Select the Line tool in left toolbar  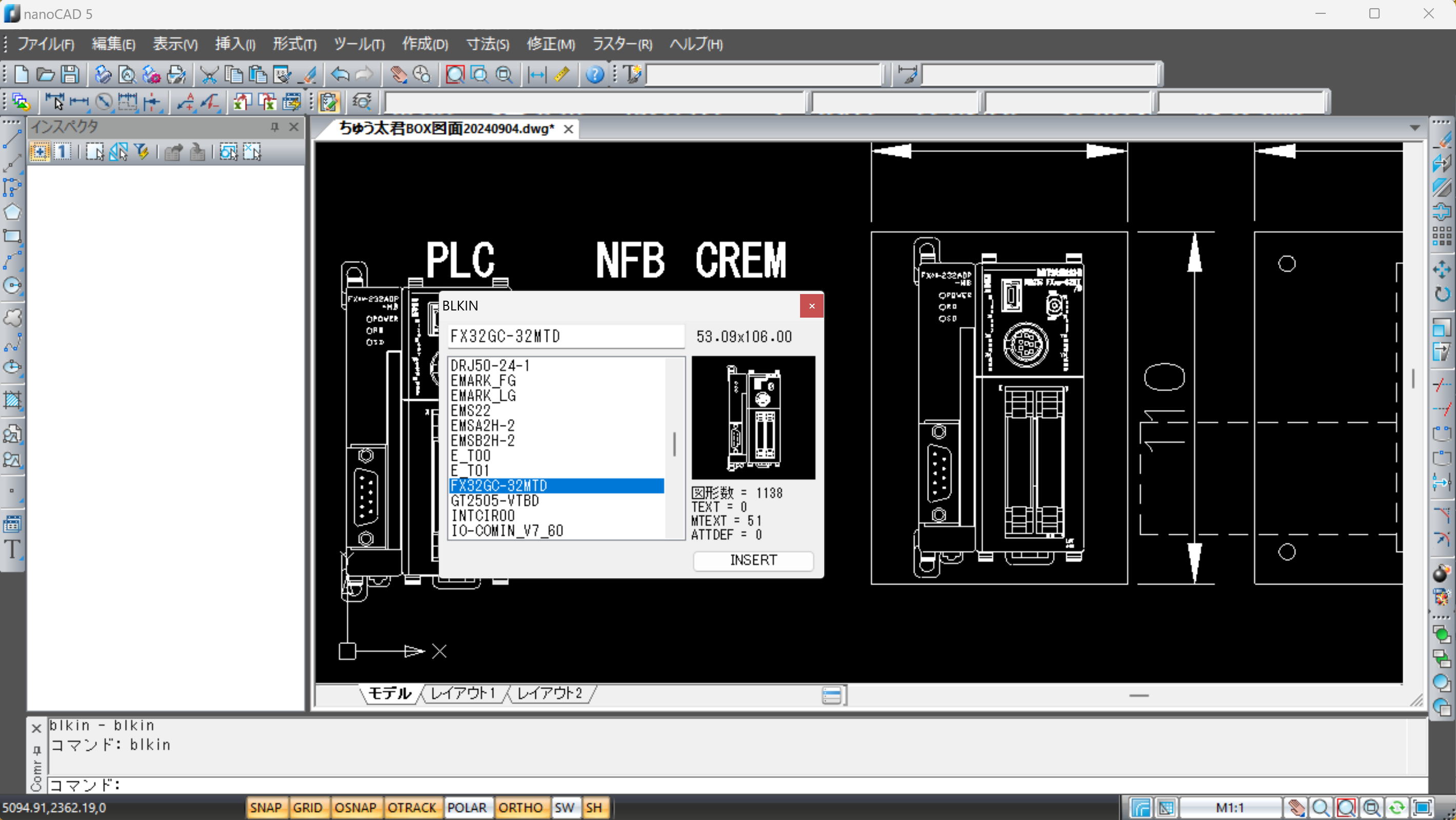pos(12,139)
